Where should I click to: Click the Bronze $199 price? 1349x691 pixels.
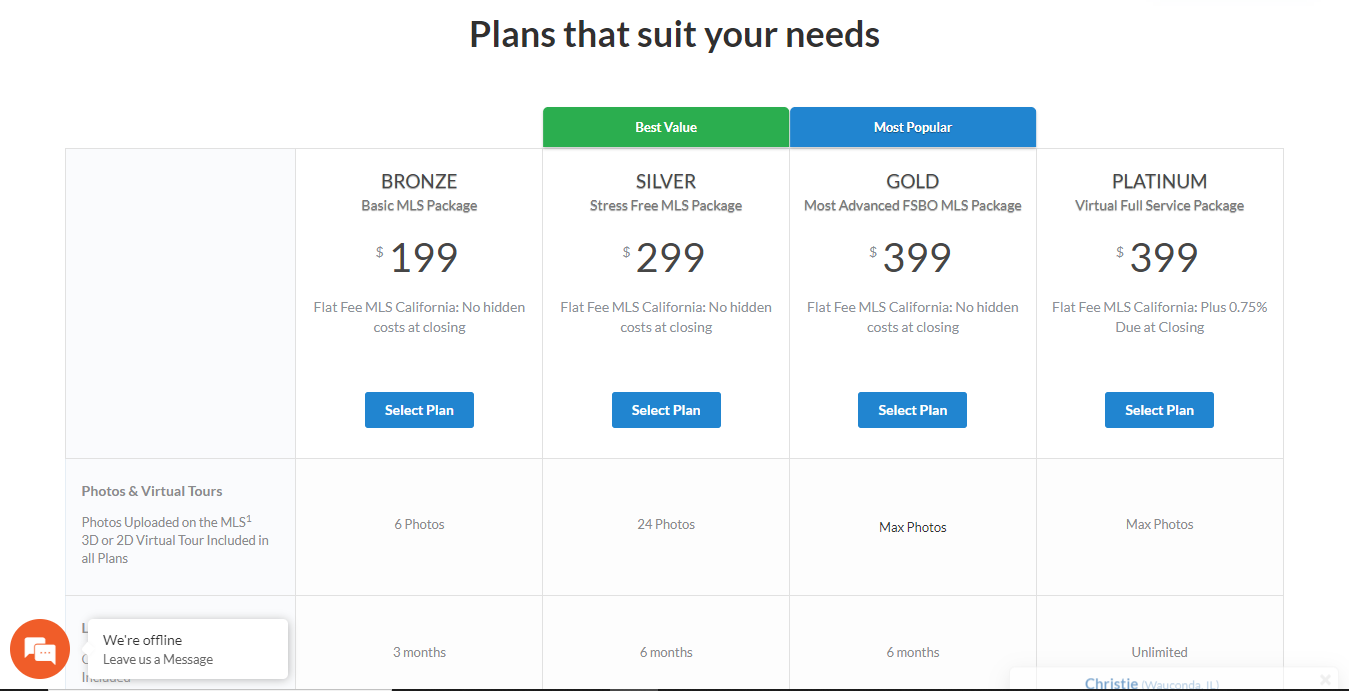422,258
